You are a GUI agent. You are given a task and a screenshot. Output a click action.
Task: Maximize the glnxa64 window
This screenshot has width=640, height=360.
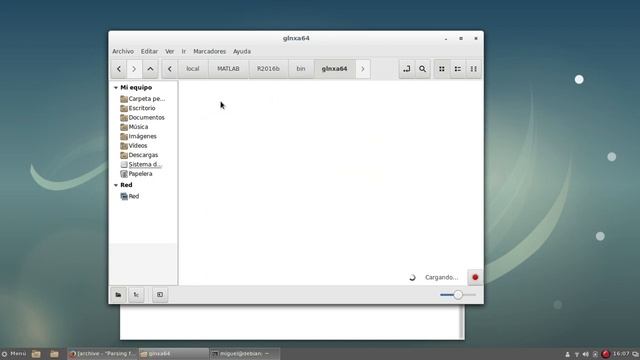(461, 38)
